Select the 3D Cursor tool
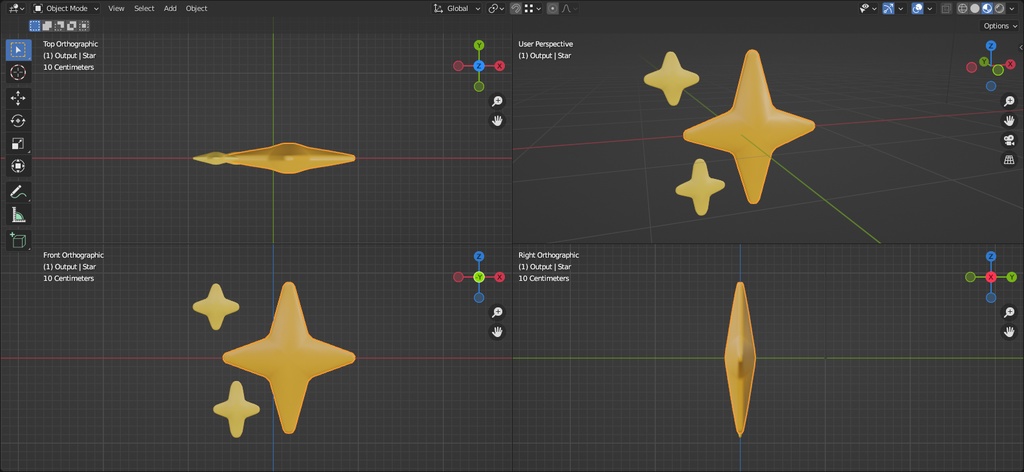This screenshot has height=472, width=1024. coord(18,72)
